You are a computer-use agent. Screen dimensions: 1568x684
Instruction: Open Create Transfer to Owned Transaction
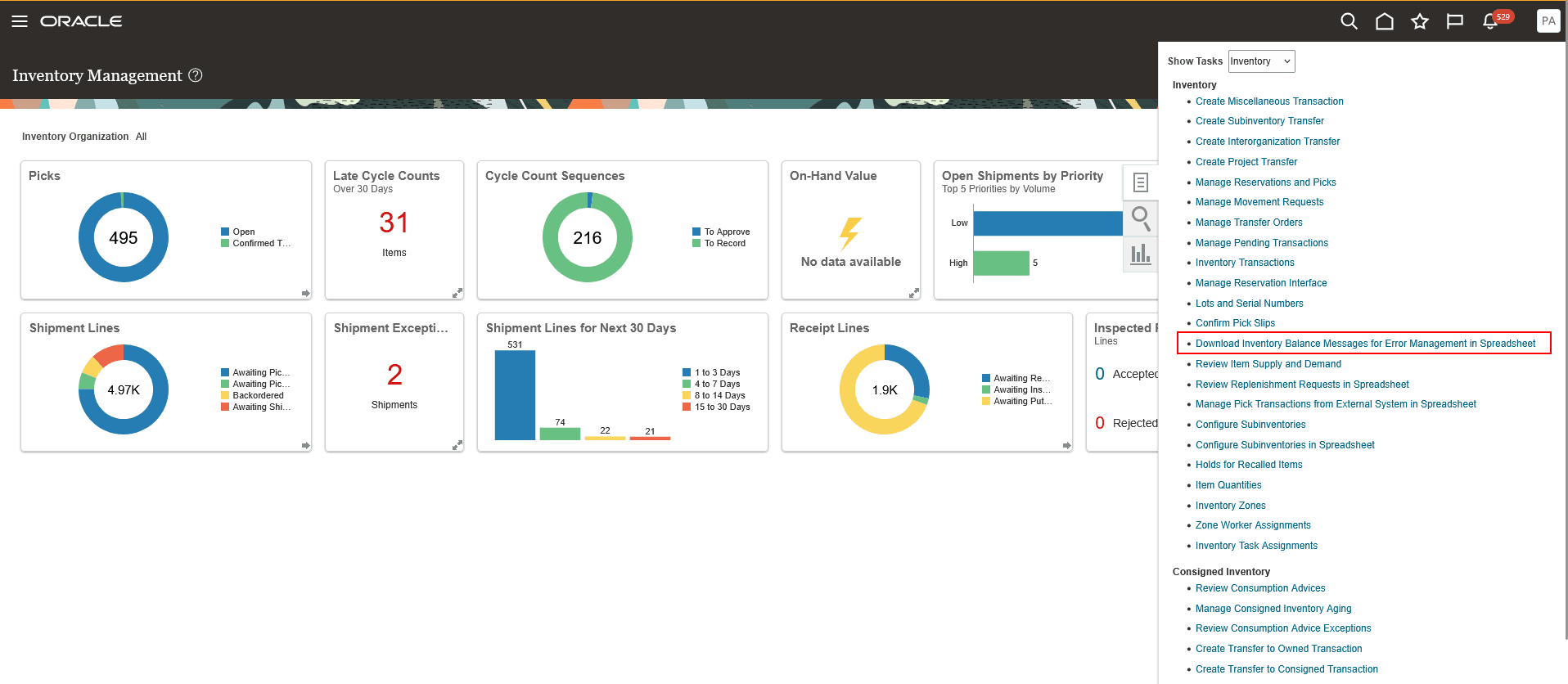(x=1278, y=649)
